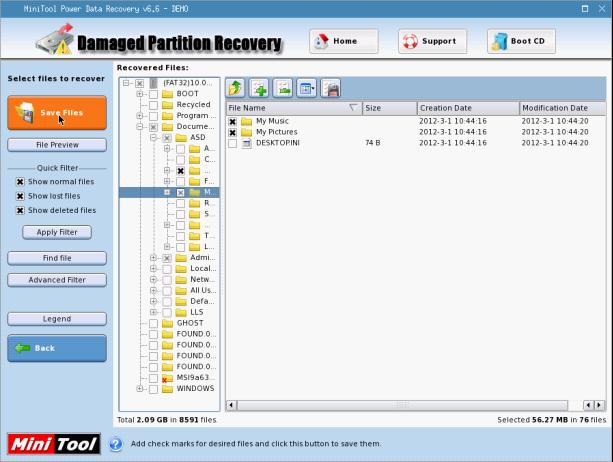The image size is (613, 462).
Task: Click the blue help question mark icon
Action: (116, 444)
